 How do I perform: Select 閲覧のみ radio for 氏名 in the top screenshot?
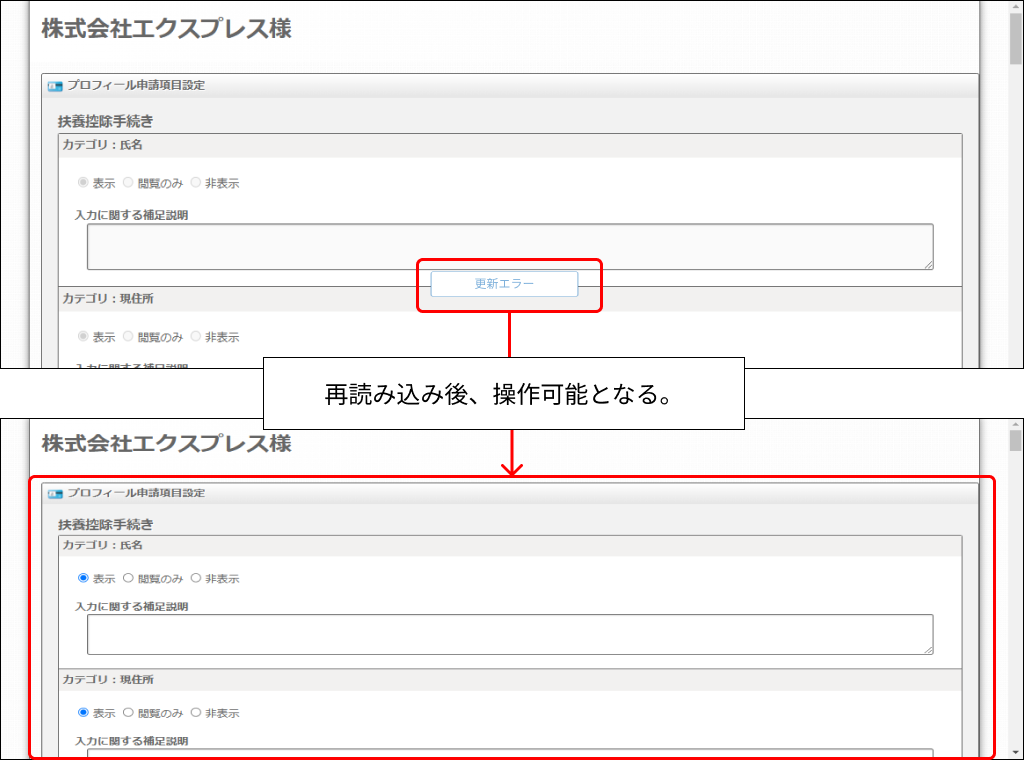point(128,183)
